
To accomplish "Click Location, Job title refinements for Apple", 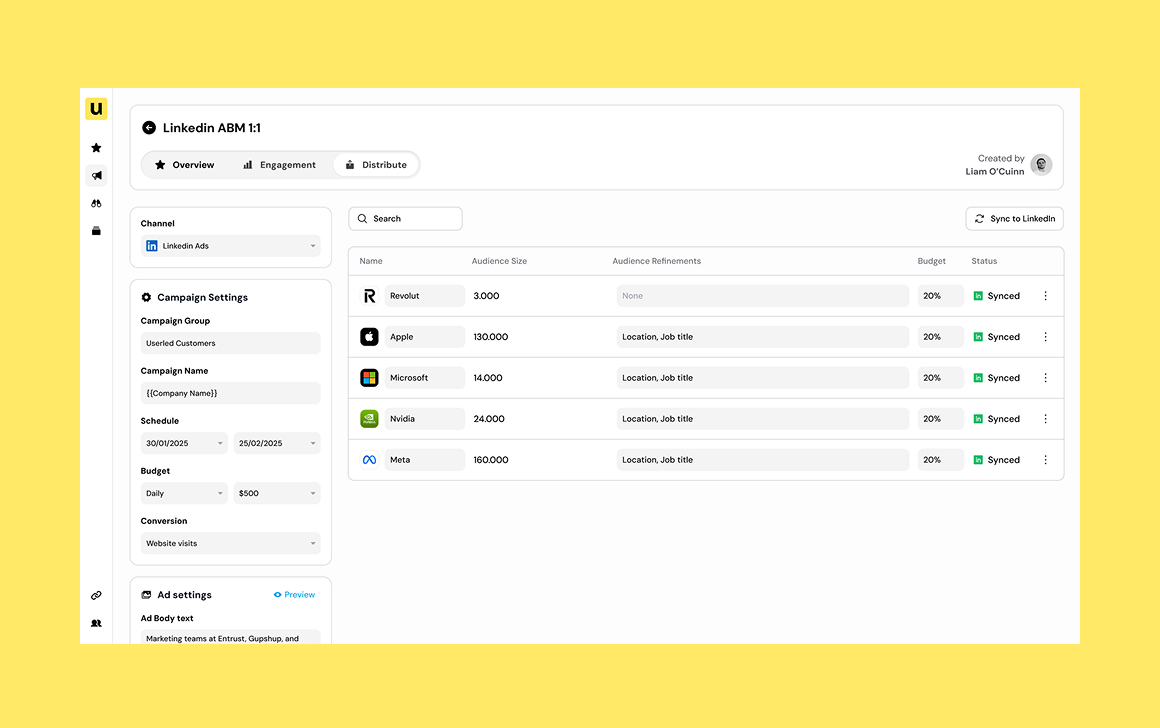I will (x=763, y=337).
